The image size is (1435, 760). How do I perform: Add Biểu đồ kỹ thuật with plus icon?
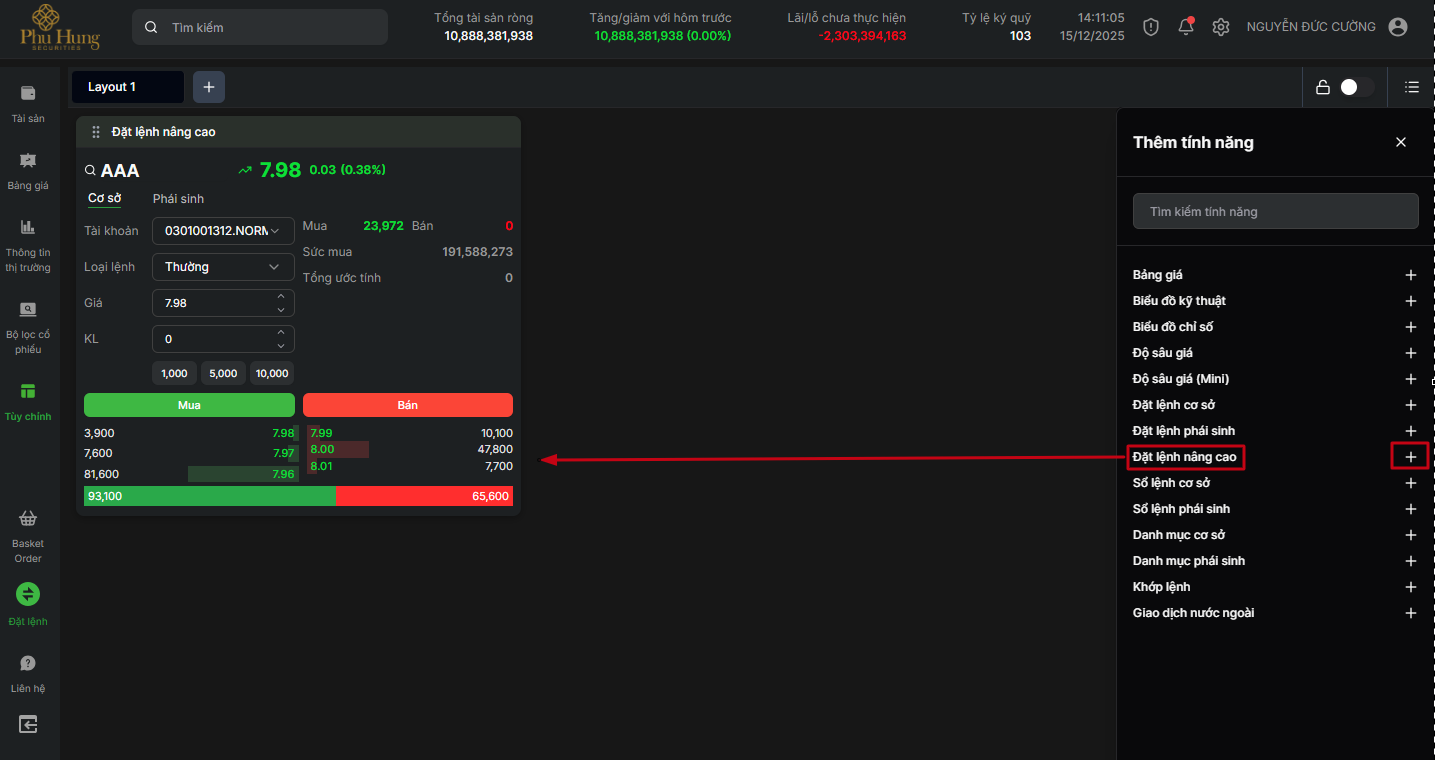tap(1411, 301)
